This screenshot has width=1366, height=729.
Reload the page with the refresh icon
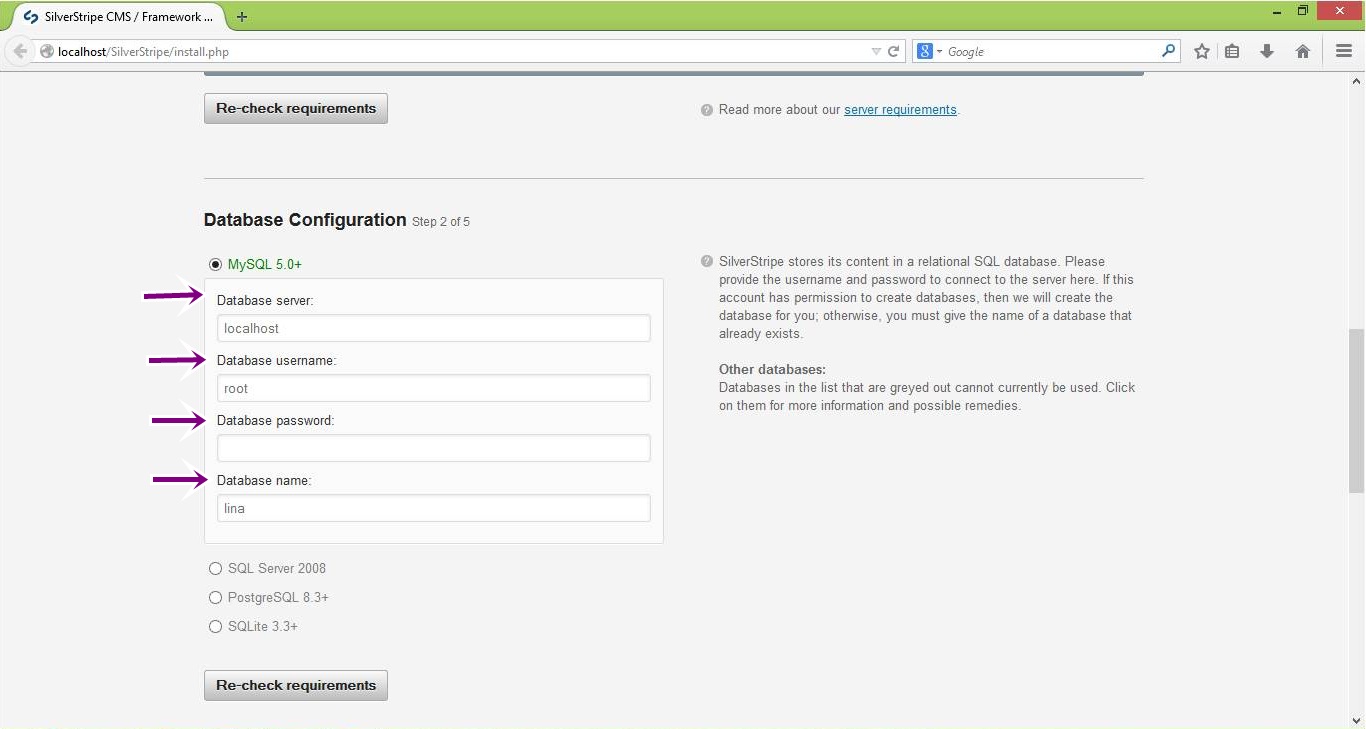point(894,51)
